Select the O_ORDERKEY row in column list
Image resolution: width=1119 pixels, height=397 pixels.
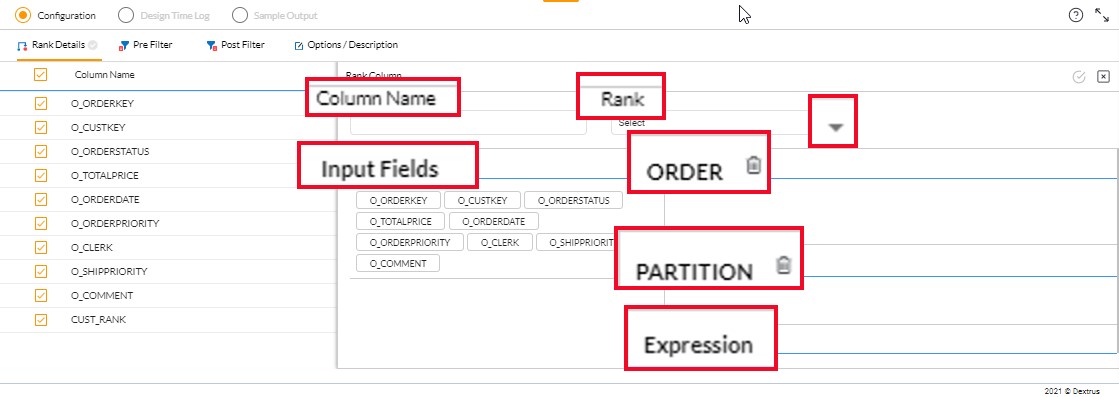(168, 104)
